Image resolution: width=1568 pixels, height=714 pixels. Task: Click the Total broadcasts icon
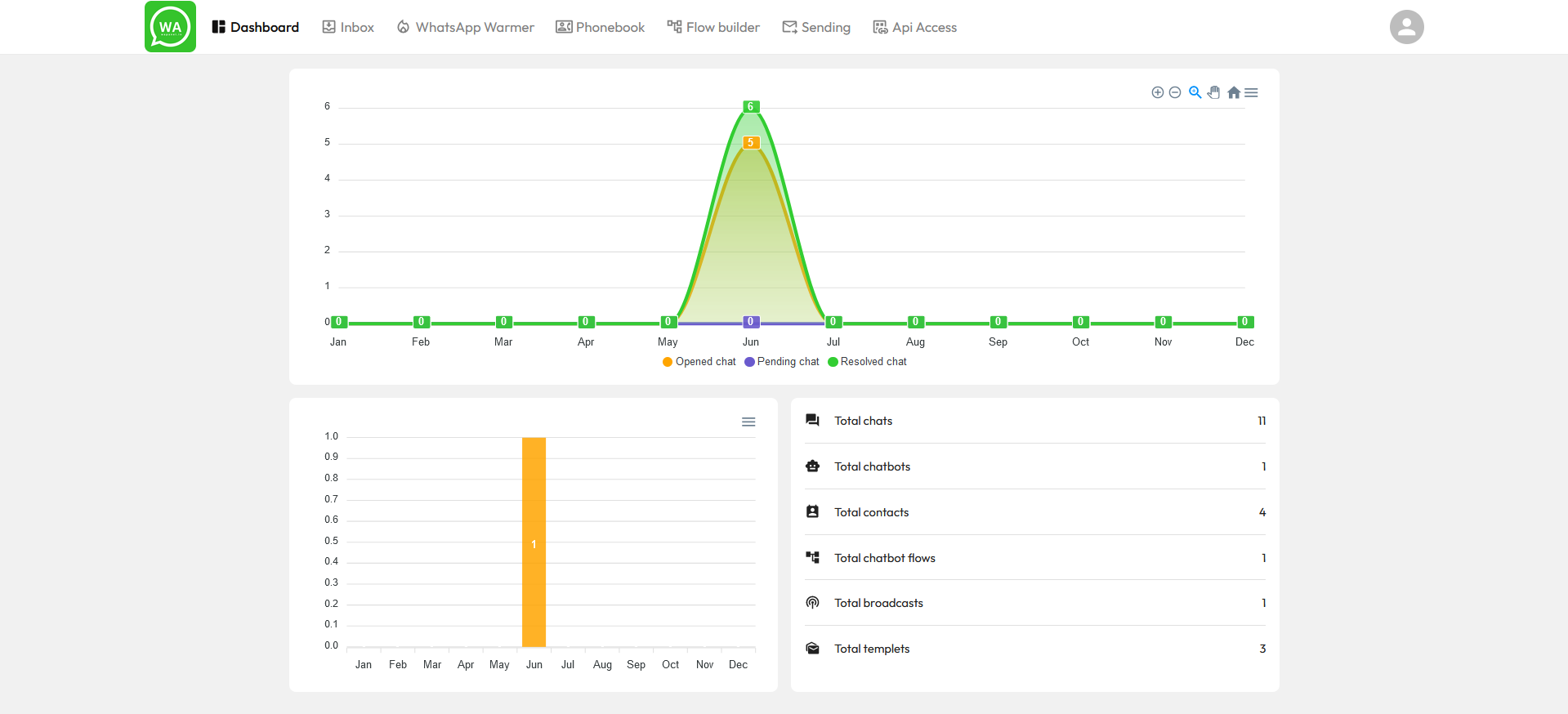tap(812, 603)
